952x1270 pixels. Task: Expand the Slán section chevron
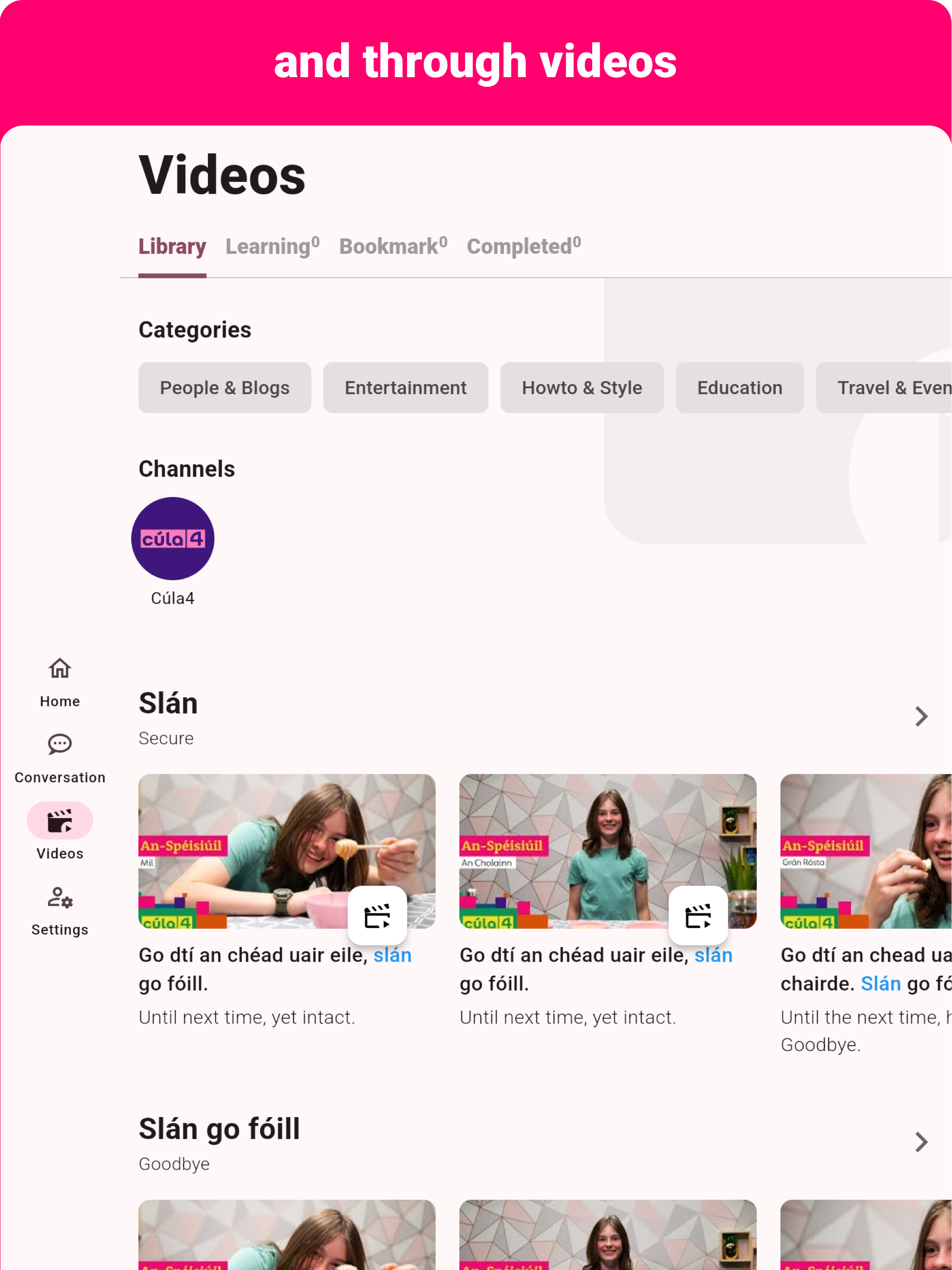[921, 716]
